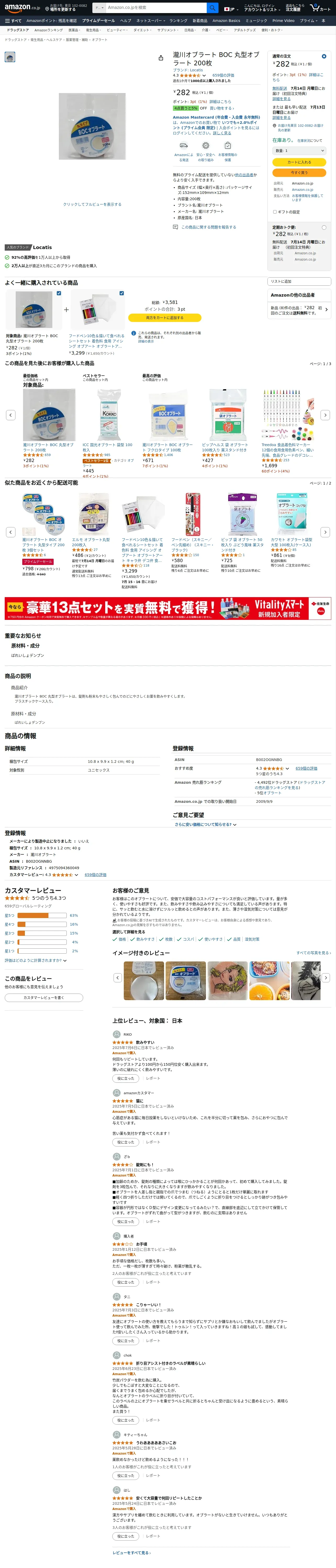Show previous review images
The height and width of the screenshot is (1568, 336).
point(118,978)
